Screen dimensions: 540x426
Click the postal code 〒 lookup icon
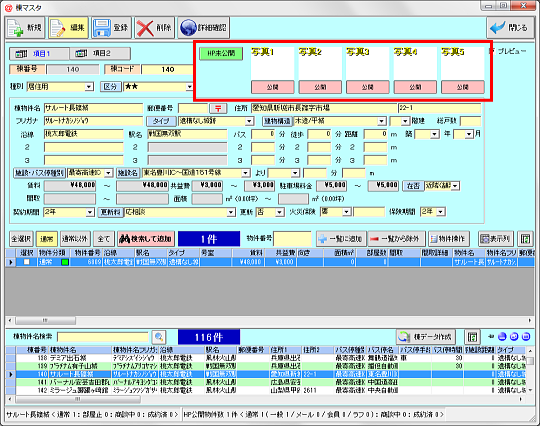[x=218, y=108]
